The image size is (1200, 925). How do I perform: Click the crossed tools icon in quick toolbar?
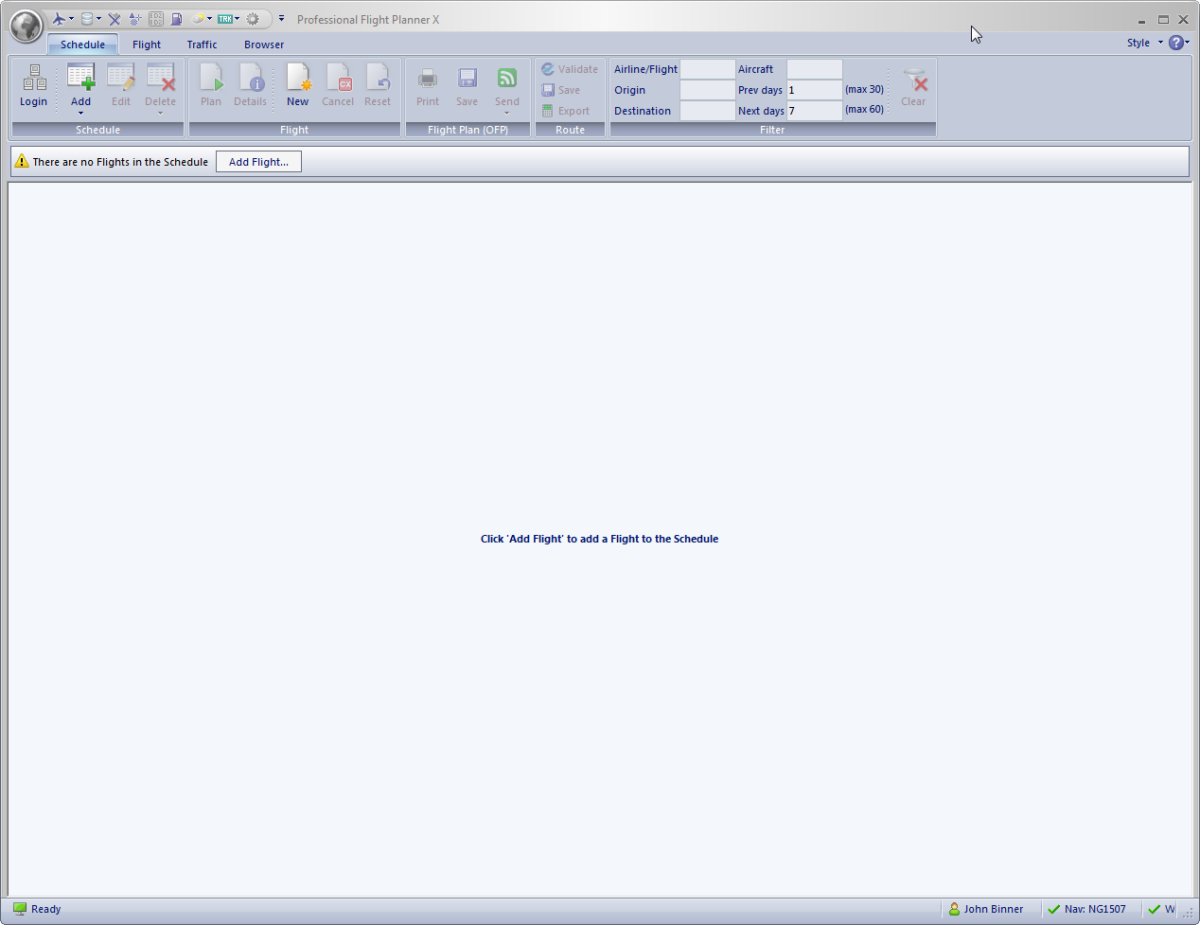(x=114, y=19)
